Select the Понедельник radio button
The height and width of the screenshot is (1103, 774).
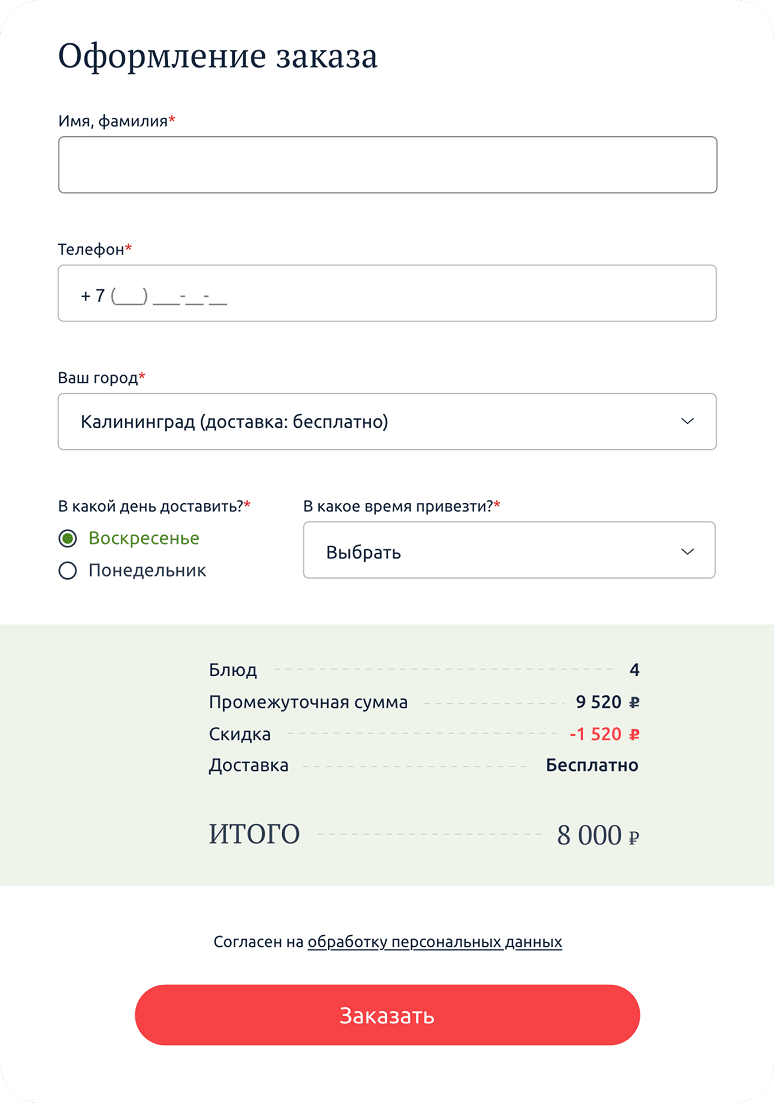[68, 571]
